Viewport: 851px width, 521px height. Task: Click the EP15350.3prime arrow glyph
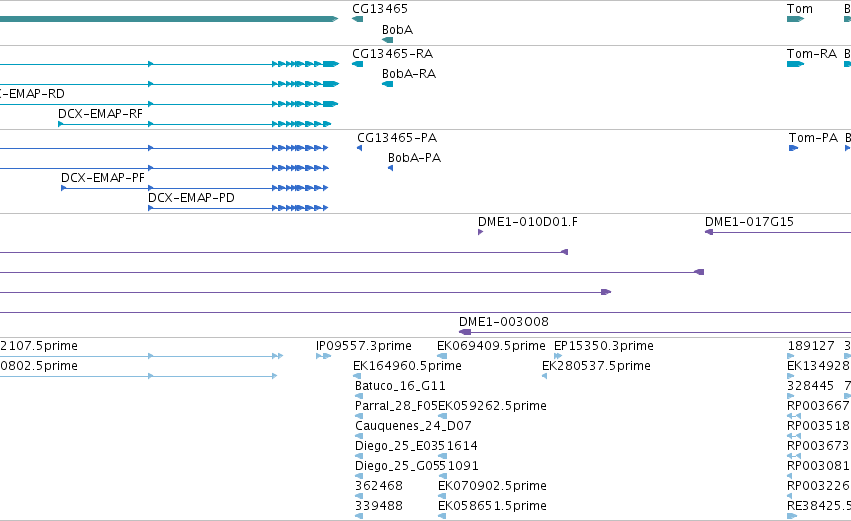pos(558,356)
